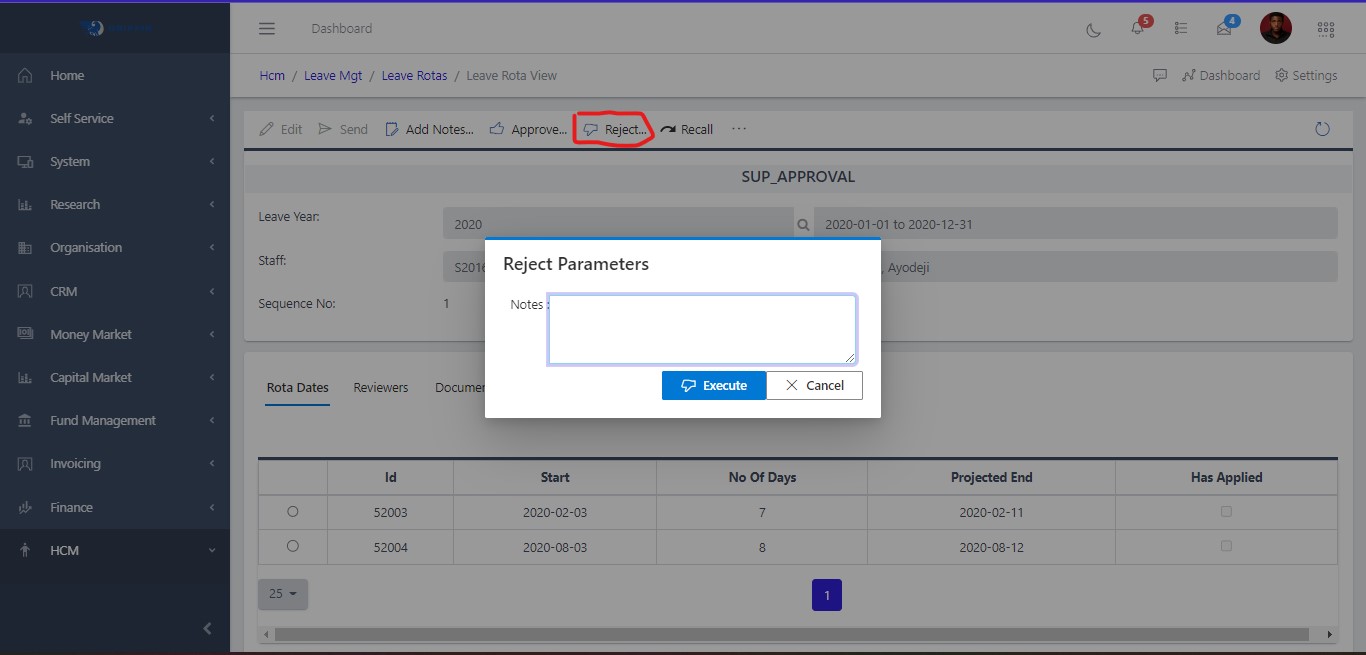Select radio button for row 52003
The width and height of the screenshot is (1366, 655).
coord(293,512)
